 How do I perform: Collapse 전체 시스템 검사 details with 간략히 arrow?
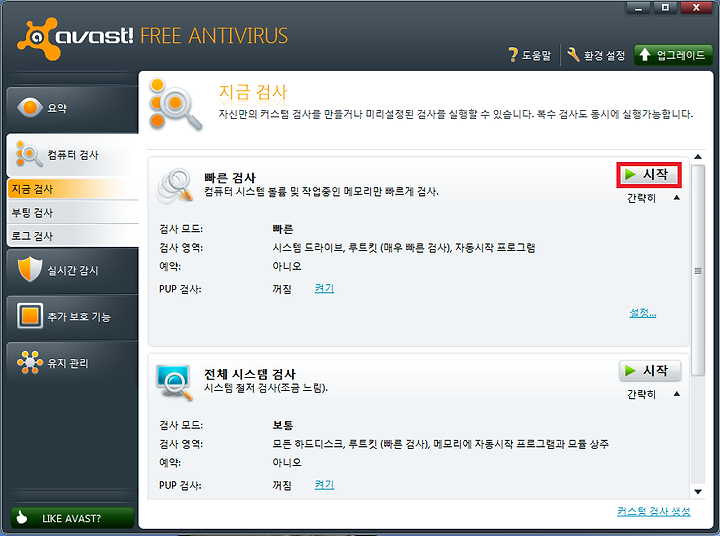[x=676, y=394]
